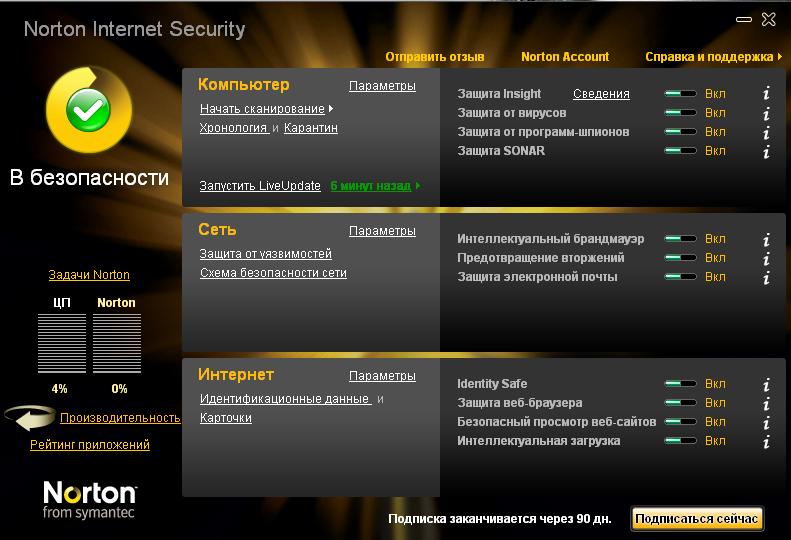Click the 4% CPU usage value
This screenshot has width=791, height=540.
coord(60,389)
